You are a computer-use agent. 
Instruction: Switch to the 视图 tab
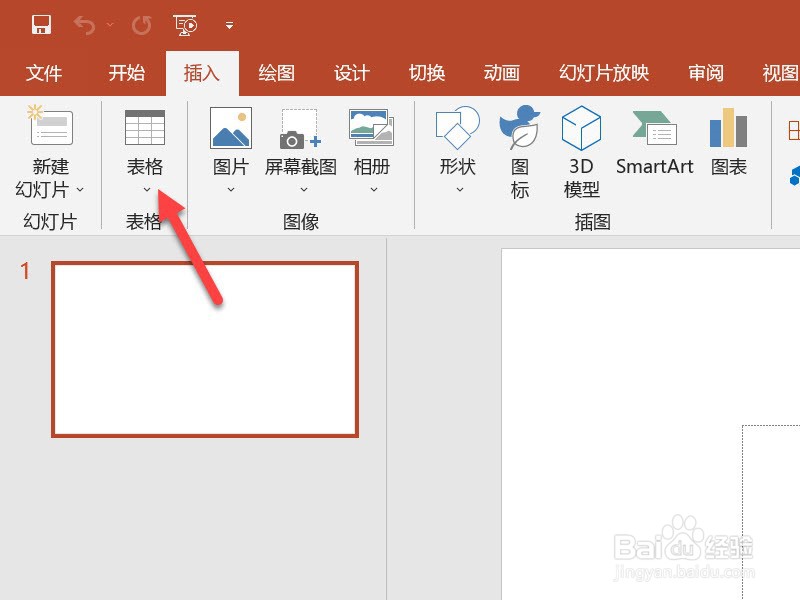click(x=781, y=73)
